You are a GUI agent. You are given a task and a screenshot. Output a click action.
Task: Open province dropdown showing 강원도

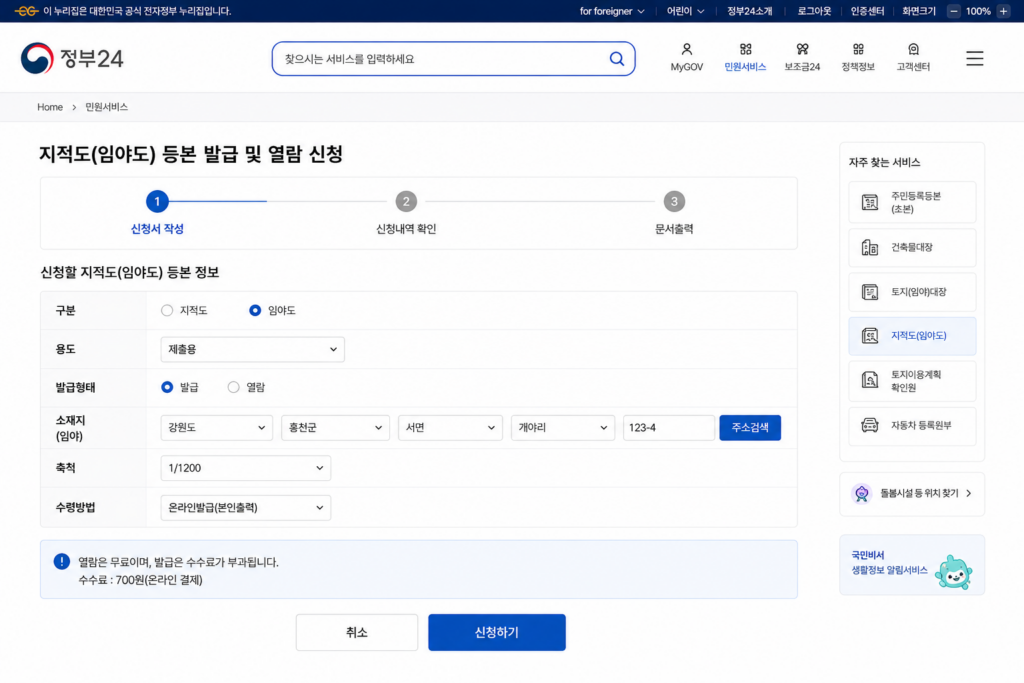click(216, 428)
